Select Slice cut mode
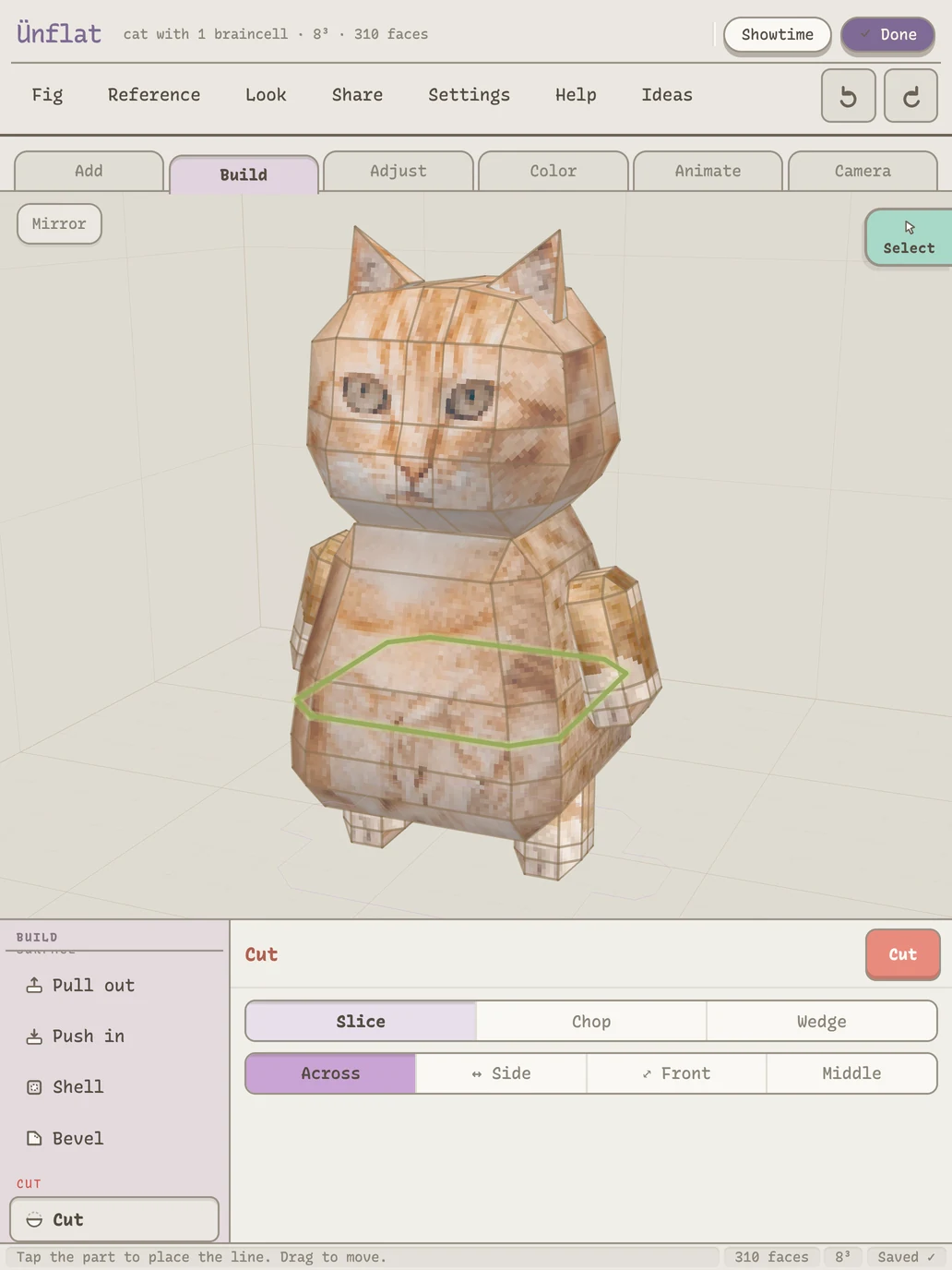 [361, 1022]
